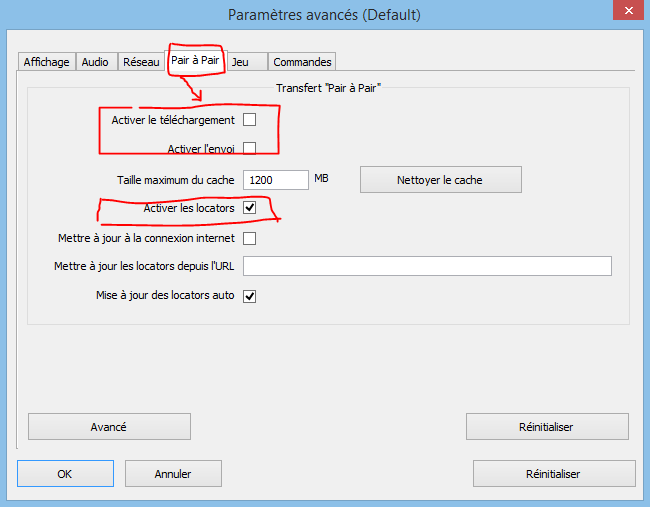Confirm with the OK button
This screenshot has width=650, height=507.
click(65, 473)
